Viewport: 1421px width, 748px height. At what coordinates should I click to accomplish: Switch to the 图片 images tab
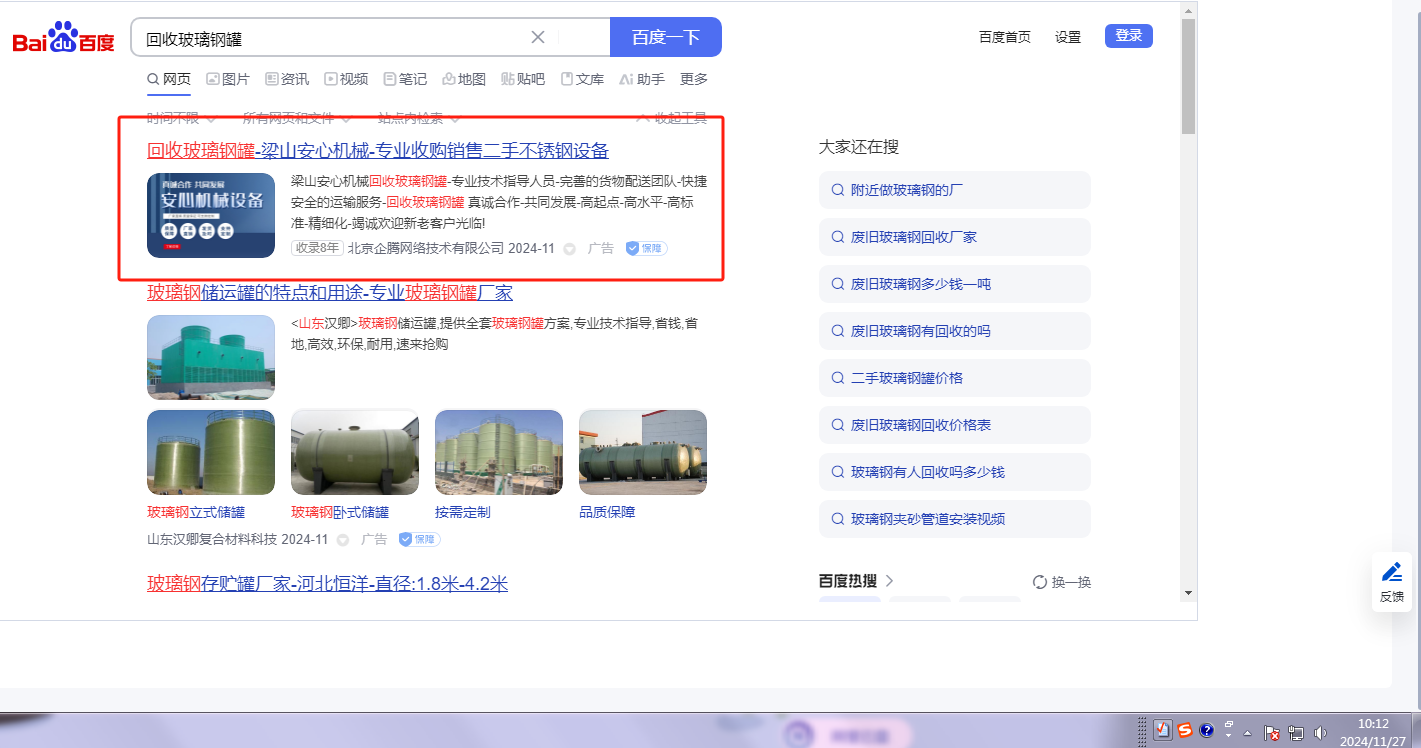point(227,79)
